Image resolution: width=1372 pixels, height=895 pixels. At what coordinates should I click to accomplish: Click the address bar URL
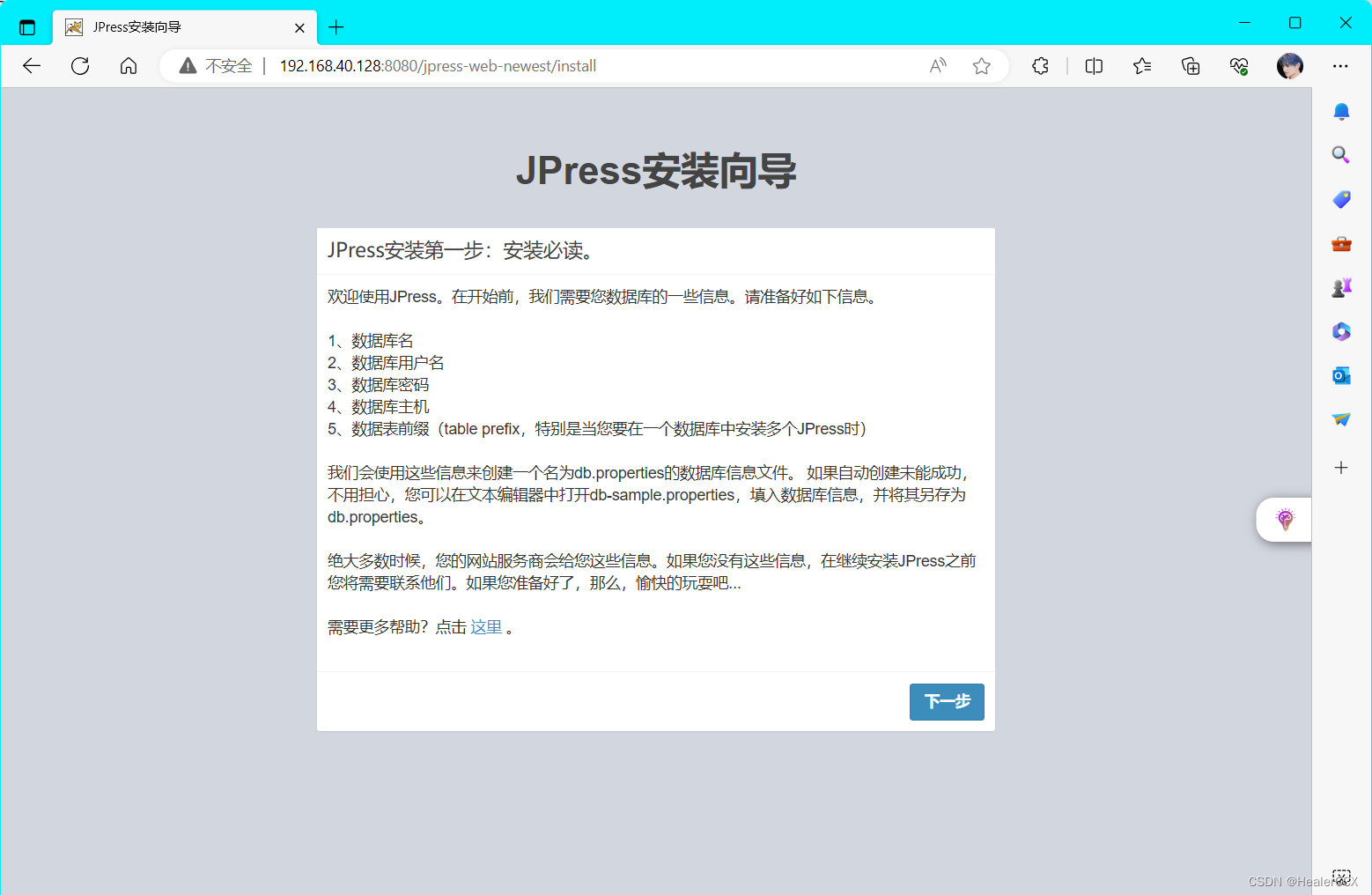coord(438,66)
